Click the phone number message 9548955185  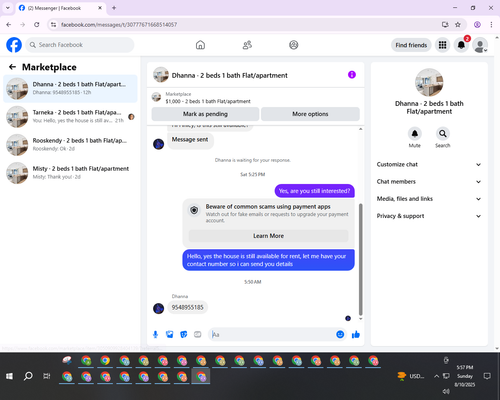[187, 307]
